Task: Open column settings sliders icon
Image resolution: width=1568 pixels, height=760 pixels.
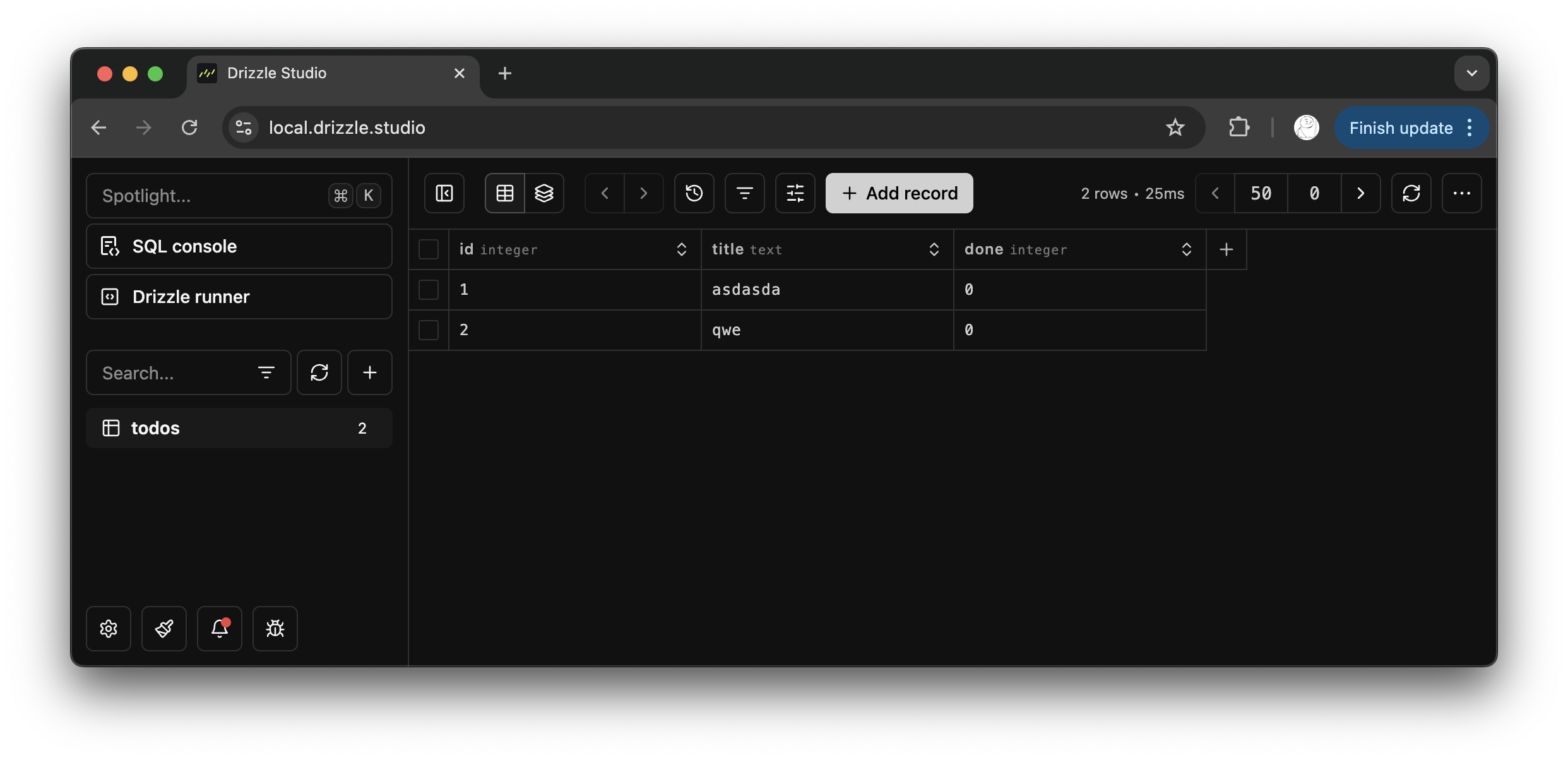Action: click(x=795, y=193)
